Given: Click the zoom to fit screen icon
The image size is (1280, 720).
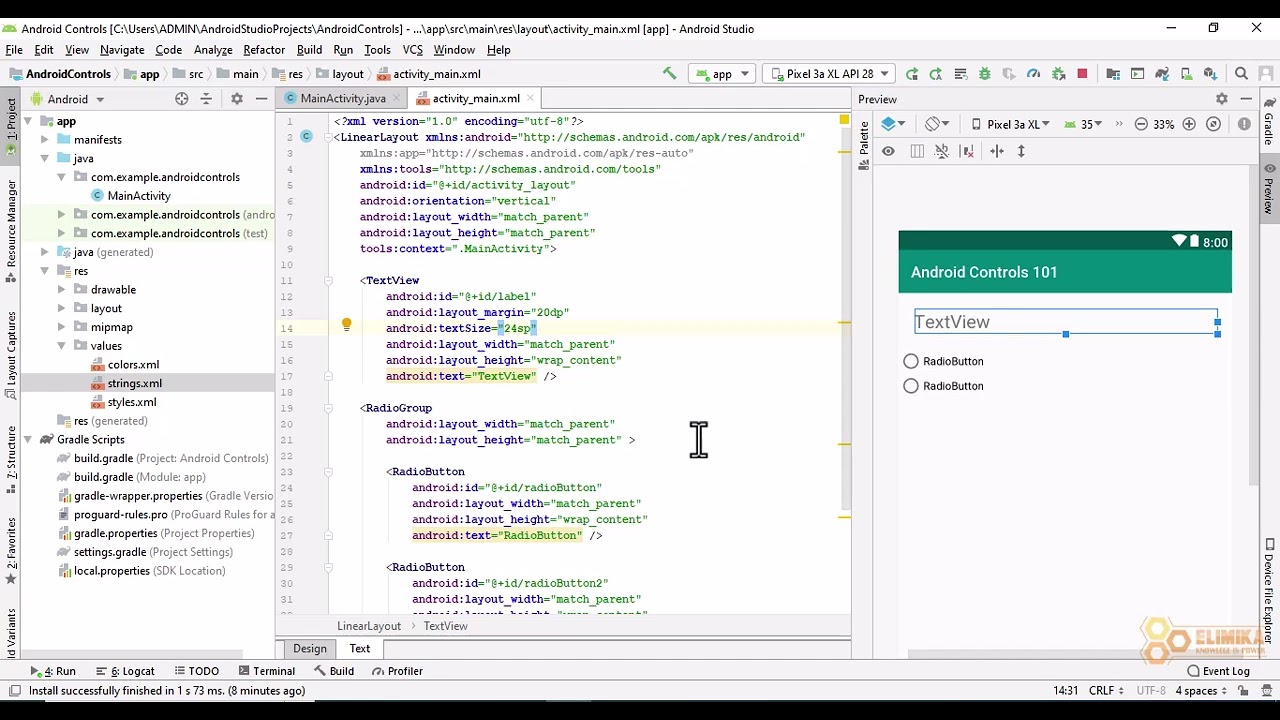Looking at the screenshot, I should click(1213, 124).
